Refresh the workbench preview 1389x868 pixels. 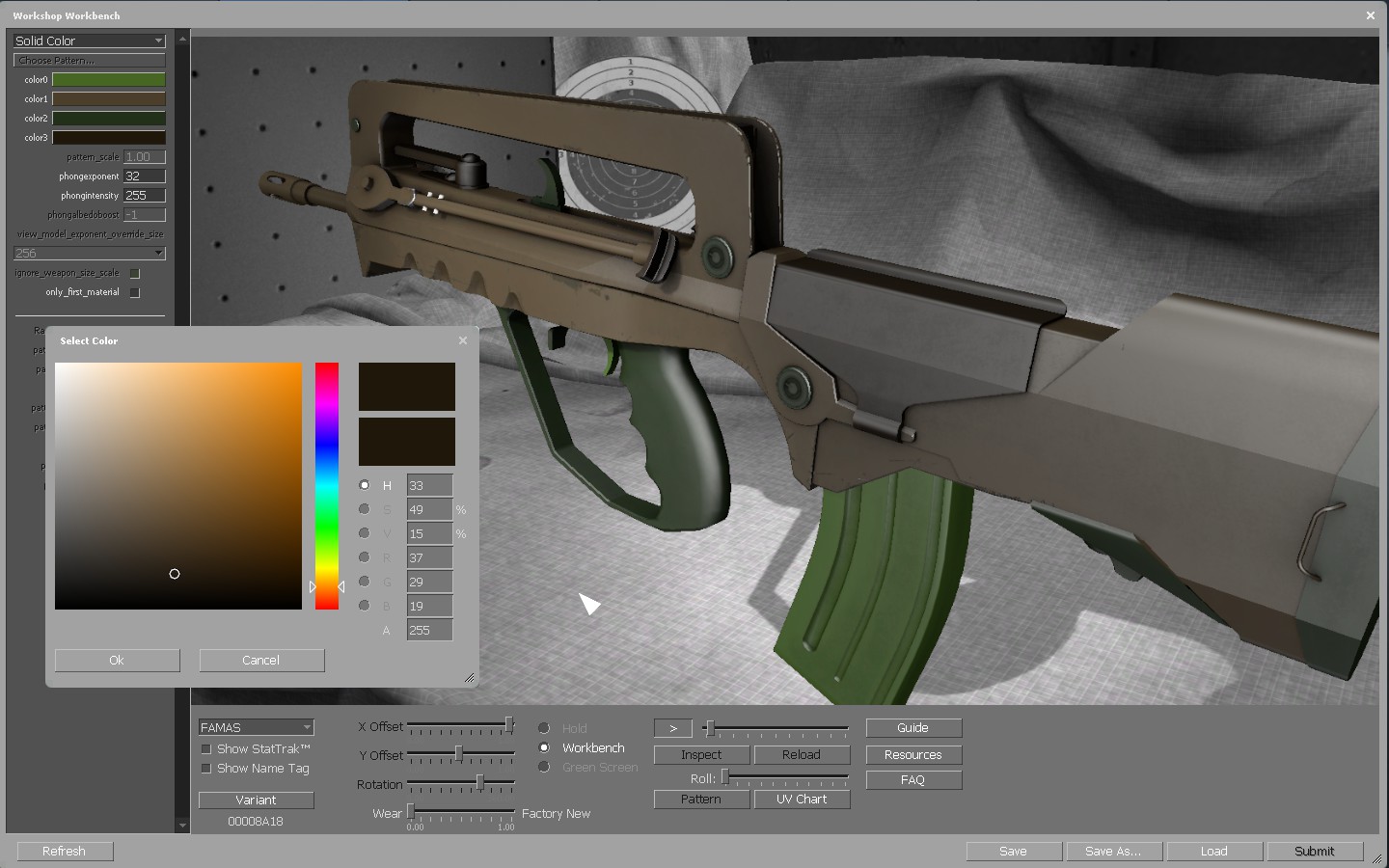point(66,852)
